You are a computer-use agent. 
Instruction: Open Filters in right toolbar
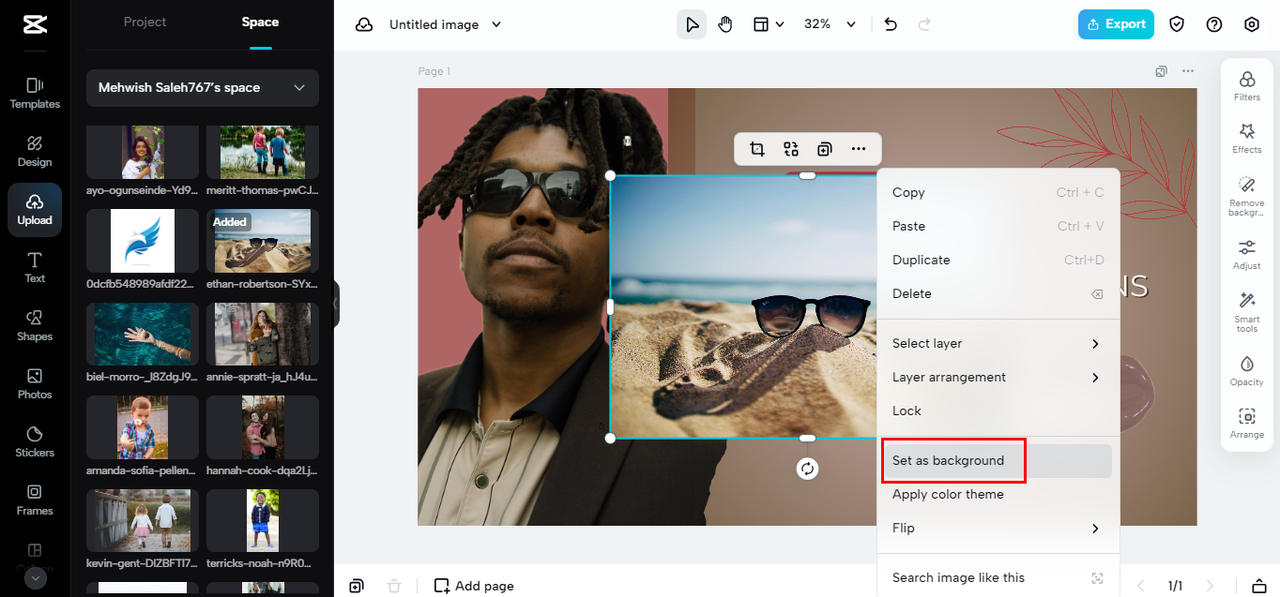1247,86
